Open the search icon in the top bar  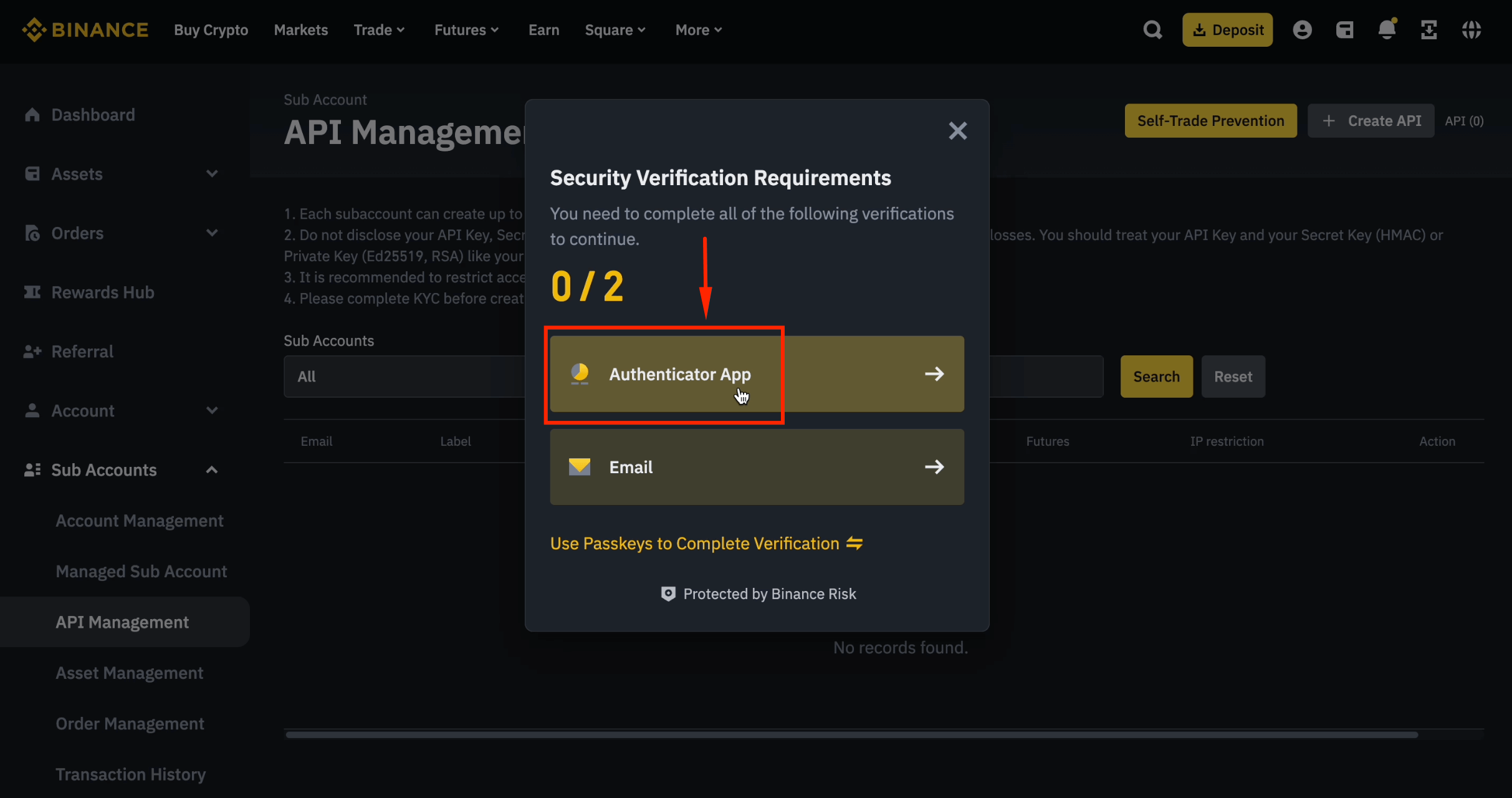tap(1152, 29)
